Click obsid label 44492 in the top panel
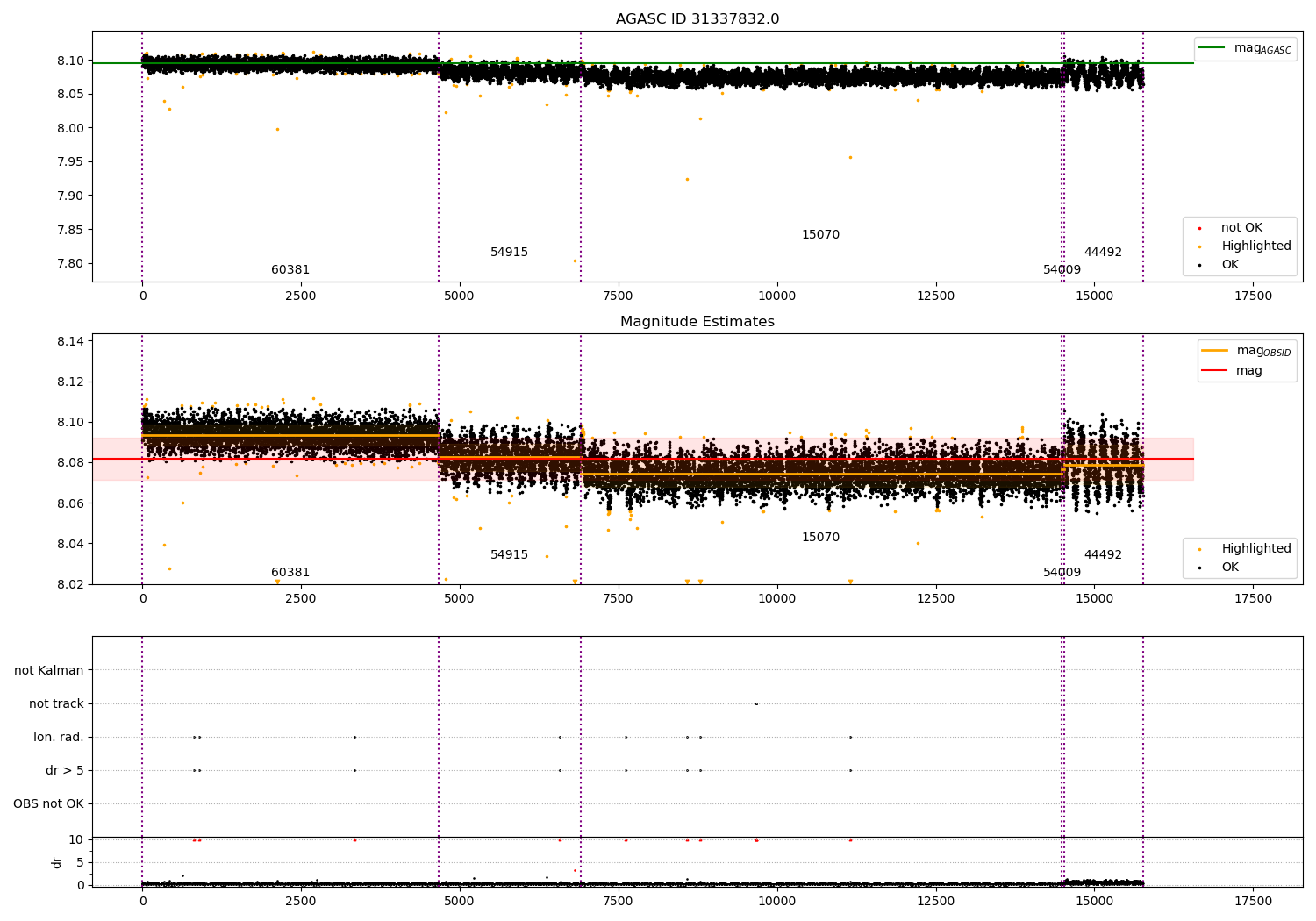Image resolution: width=1316 pixels, height=921 pixels. [1103, 253]
